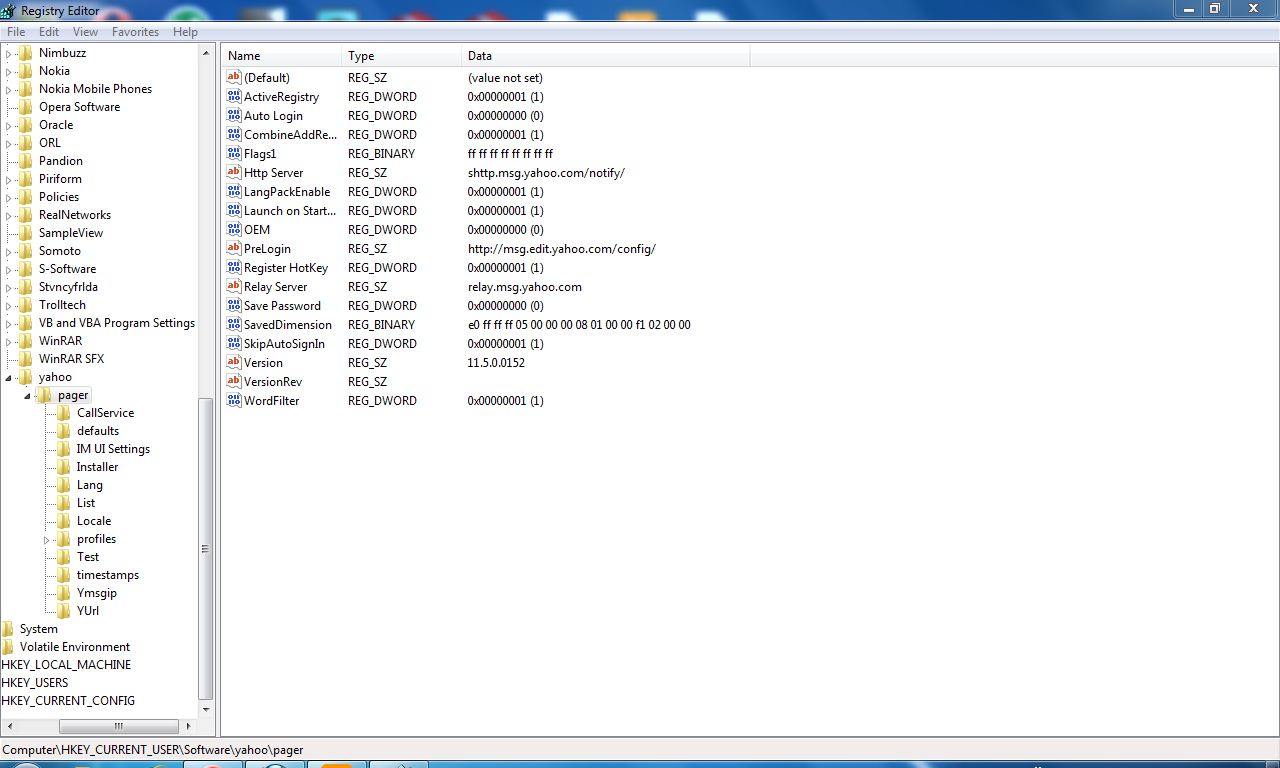Screen dimensions: 1280x768
Task: Click the Http Server string icon
Action: click(x=234, y=173)
